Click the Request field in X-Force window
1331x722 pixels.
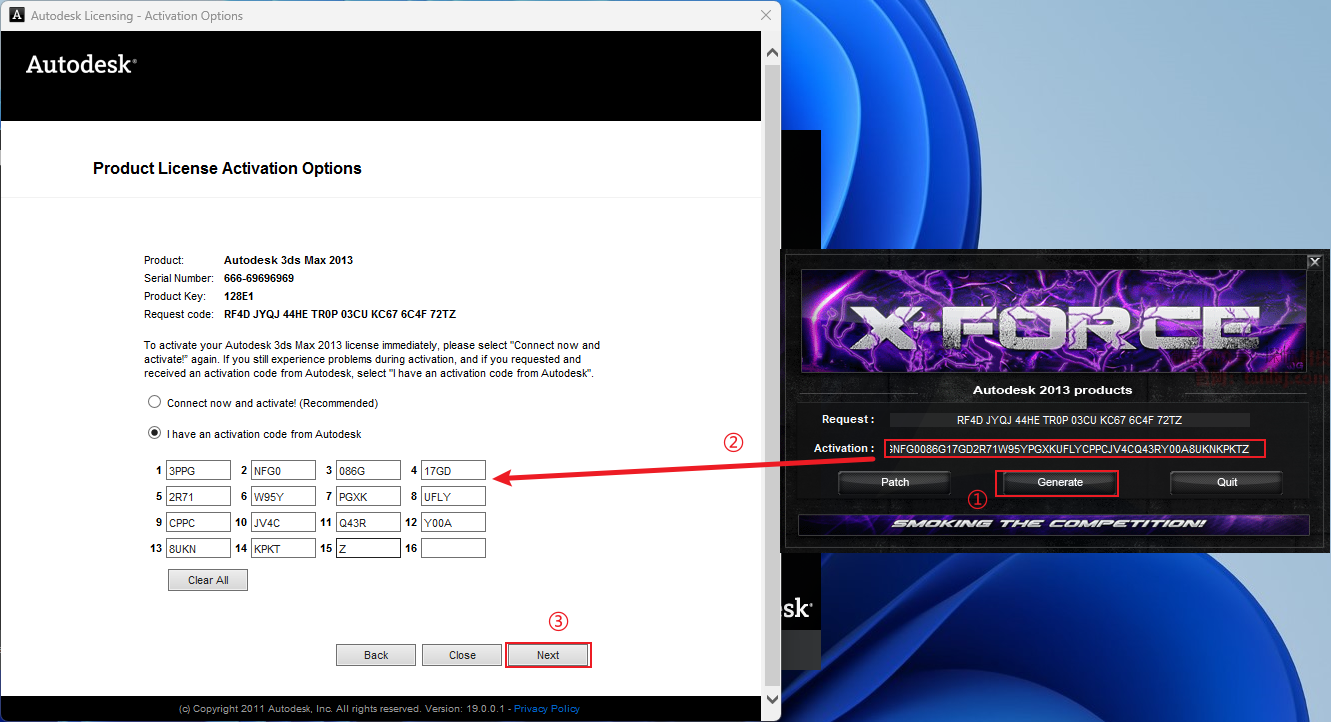coord(1070,420)
